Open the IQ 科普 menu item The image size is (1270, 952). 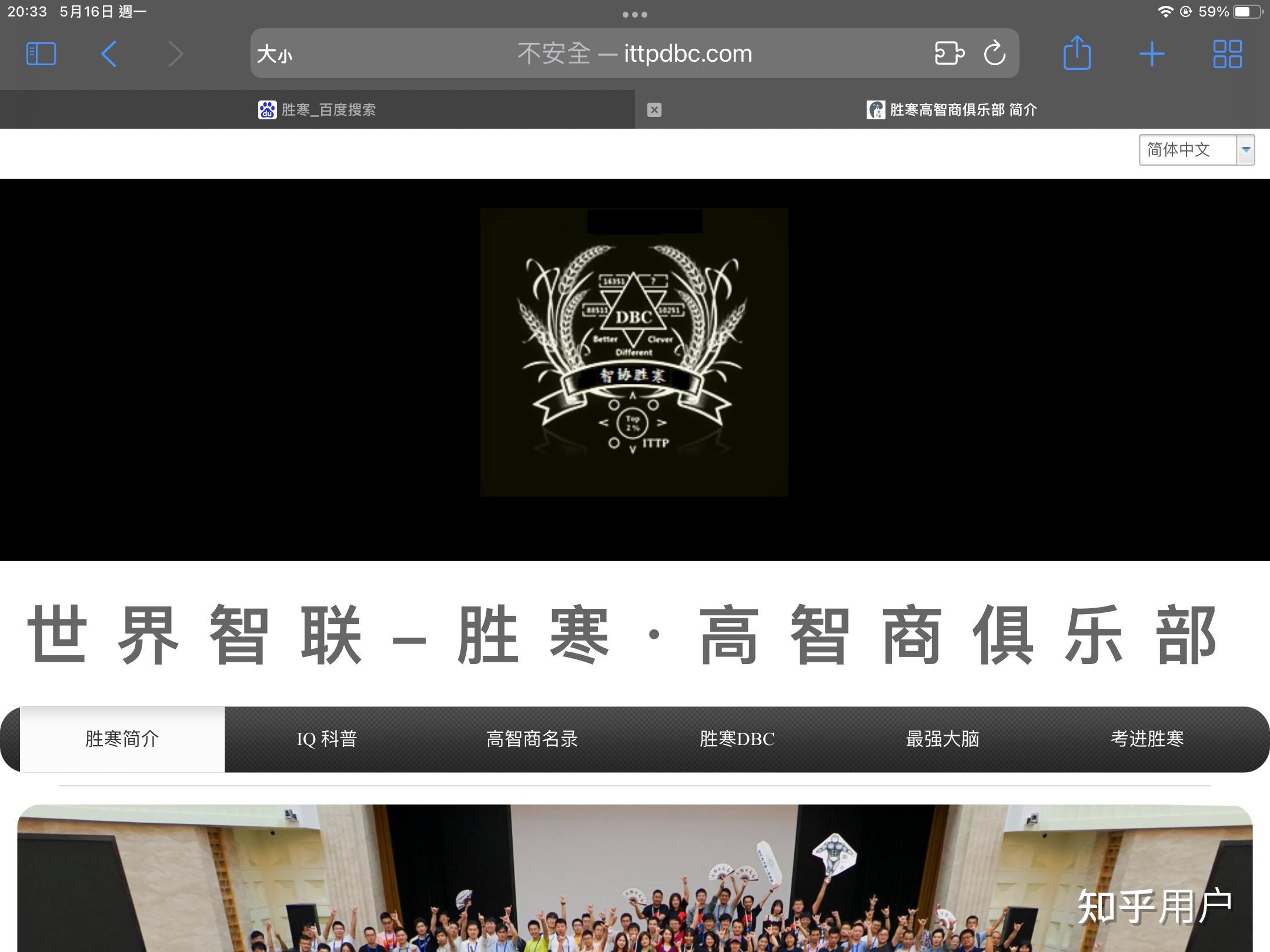pos(327,739)
